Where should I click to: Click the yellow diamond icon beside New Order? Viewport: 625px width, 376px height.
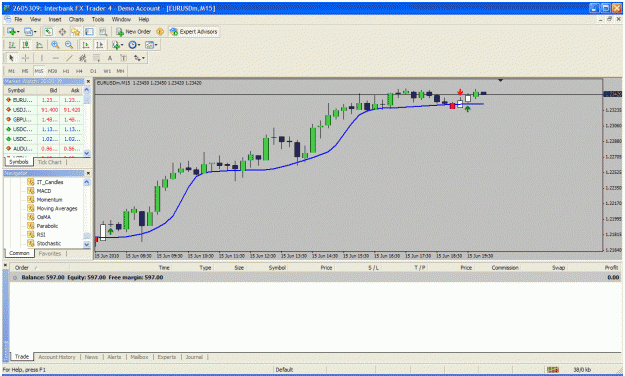tap(160, 31)
